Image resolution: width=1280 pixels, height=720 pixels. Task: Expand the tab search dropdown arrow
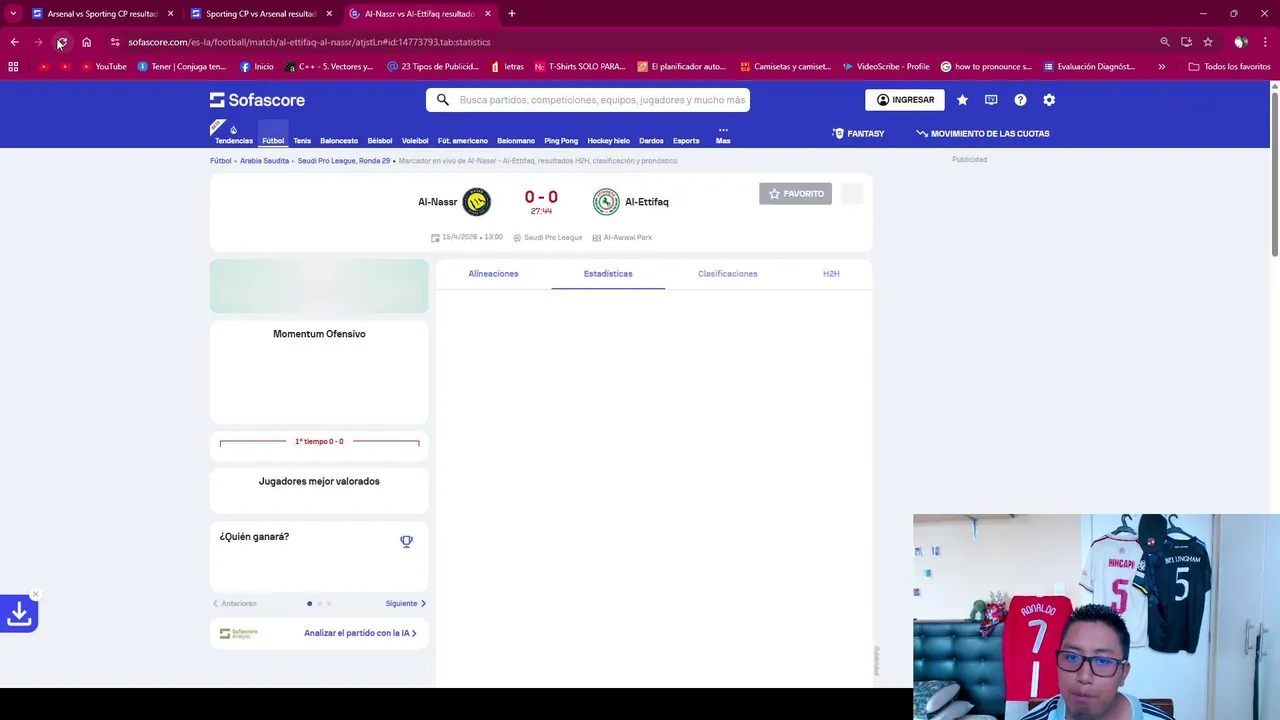pos(13,14)
